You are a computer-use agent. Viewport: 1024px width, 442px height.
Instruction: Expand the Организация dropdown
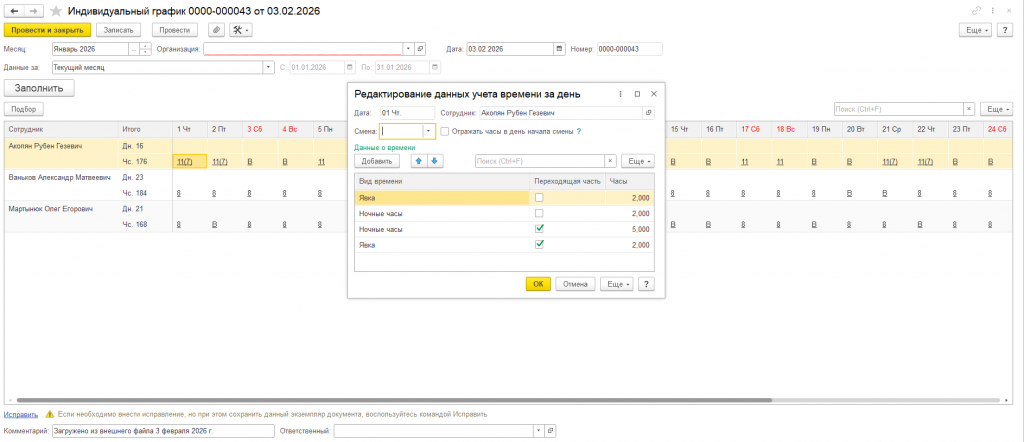409,49
